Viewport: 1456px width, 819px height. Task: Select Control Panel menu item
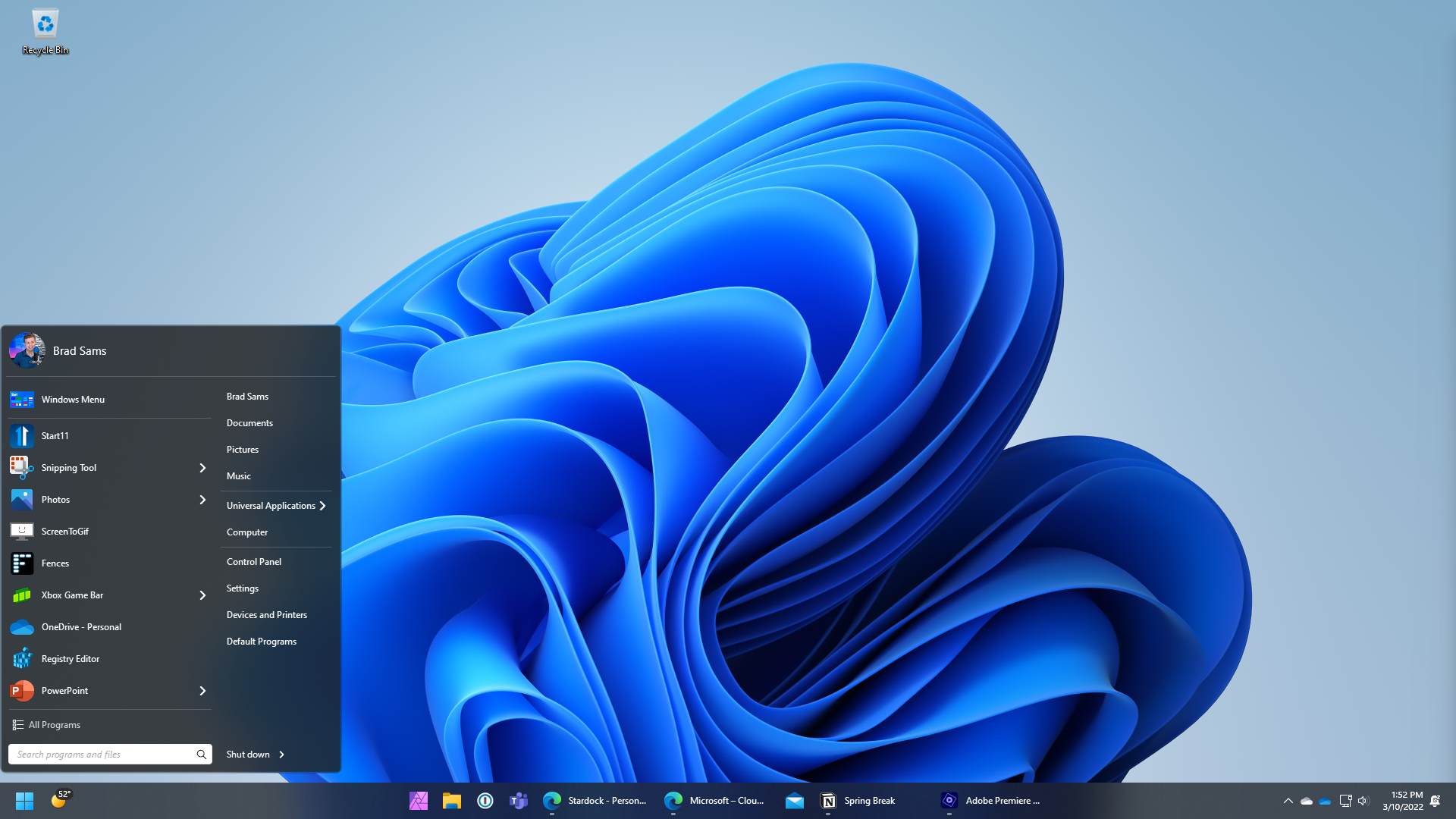(254, 561)
